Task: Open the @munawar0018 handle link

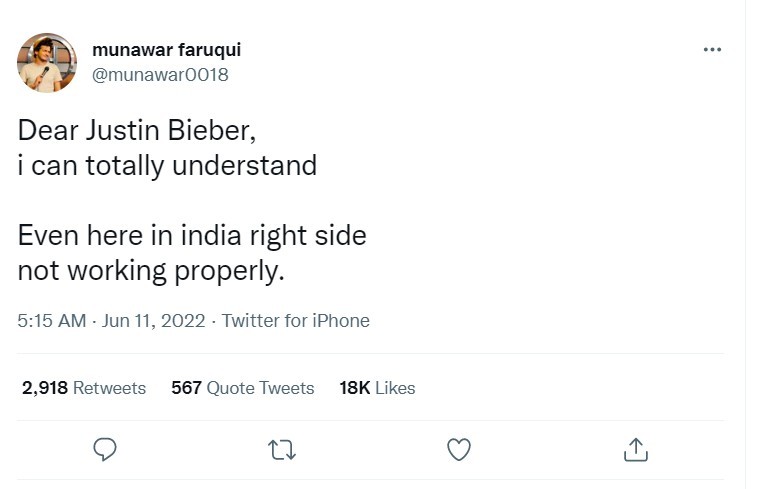Action: pos(160,75)
